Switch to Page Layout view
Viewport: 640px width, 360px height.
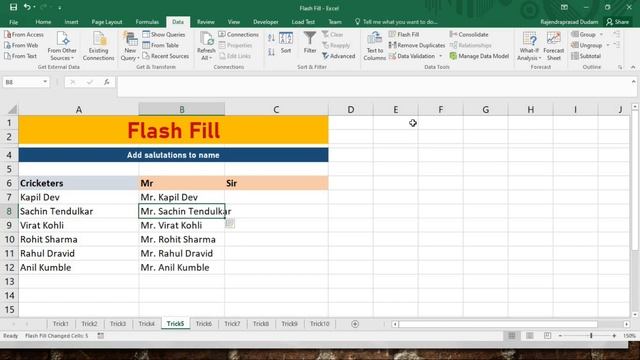pos(529,336)
